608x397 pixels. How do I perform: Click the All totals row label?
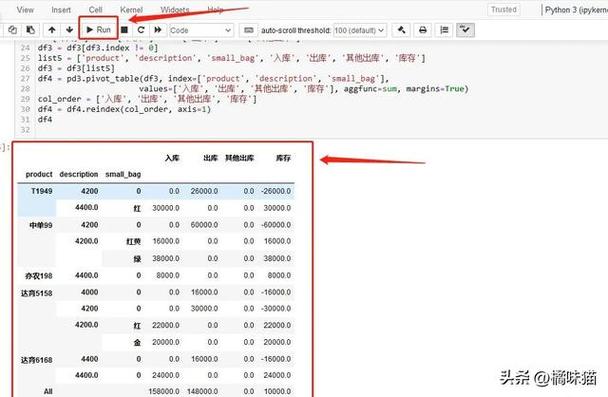48,392
